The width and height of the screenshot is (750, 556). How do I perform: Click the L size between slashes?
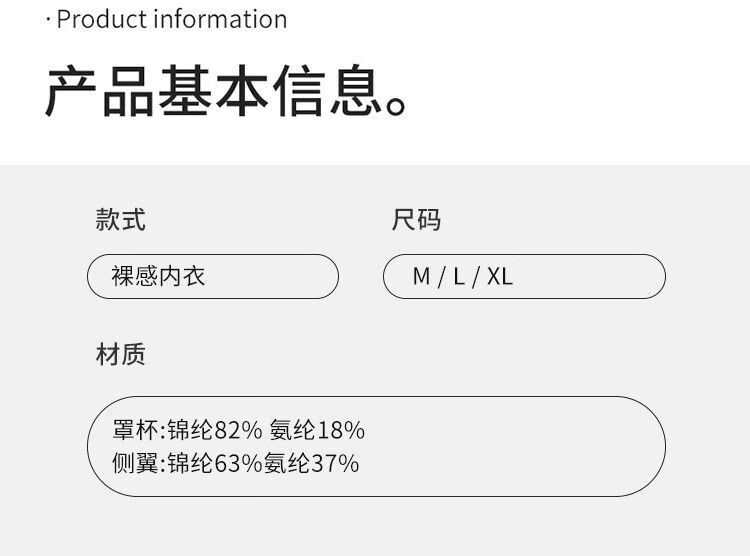tap(459, 277)
